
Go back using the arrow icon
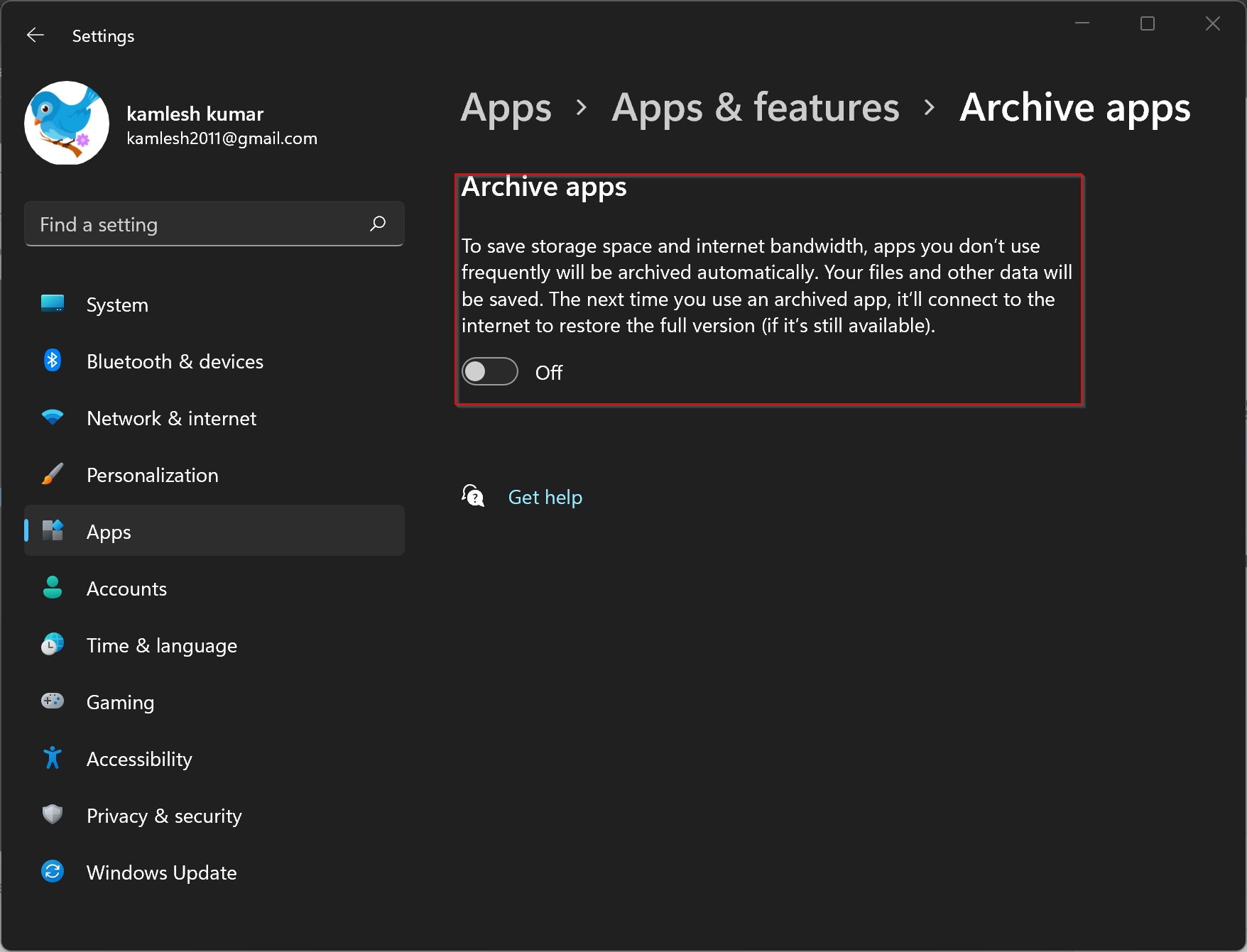pos(35,35)
